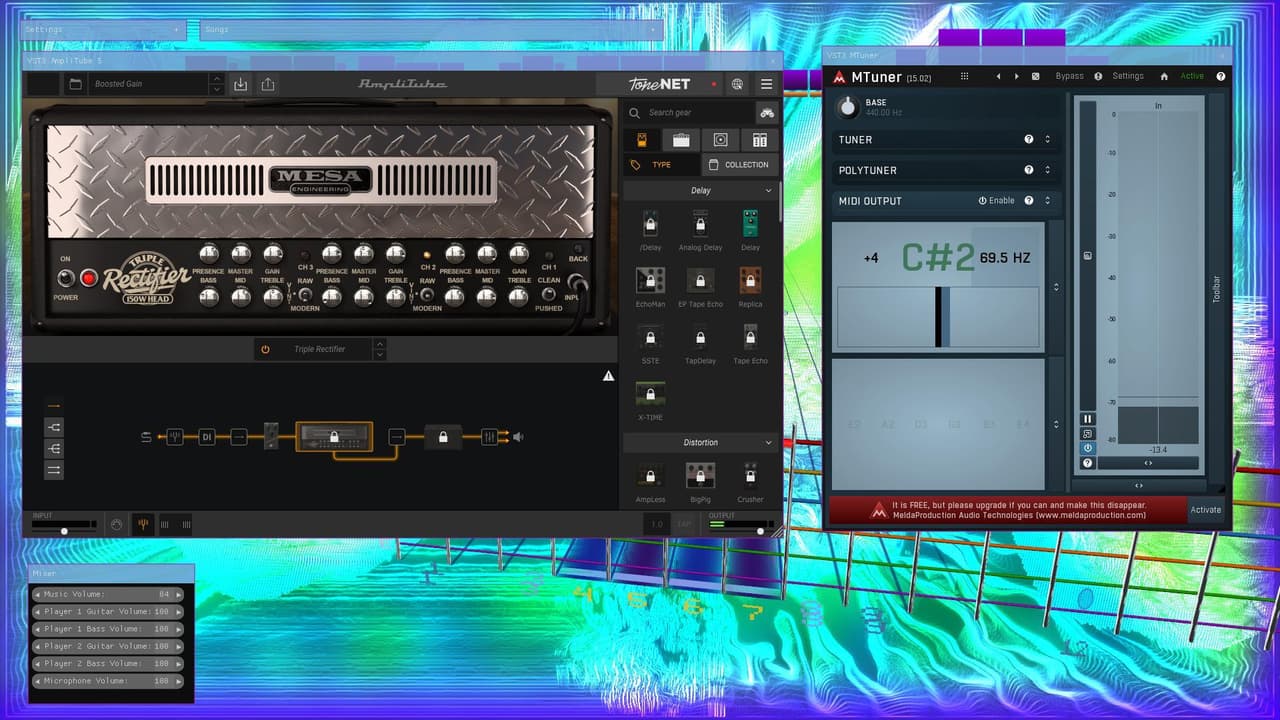Expand the POLYTUNER section arrows
This screenshot has height=720, width=1280.
tap(1048, 171)
